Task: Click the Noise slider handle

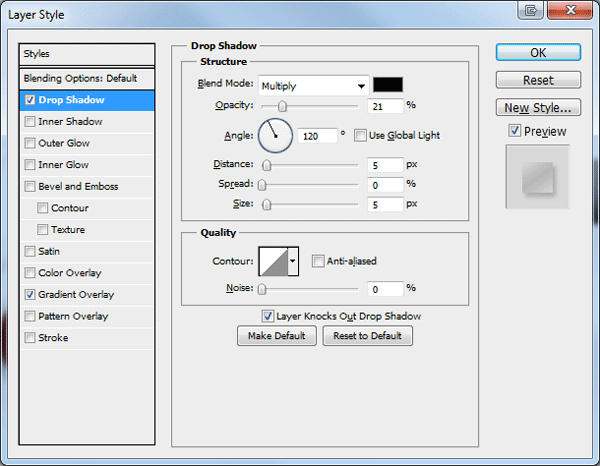Action: tap(262, 289)
